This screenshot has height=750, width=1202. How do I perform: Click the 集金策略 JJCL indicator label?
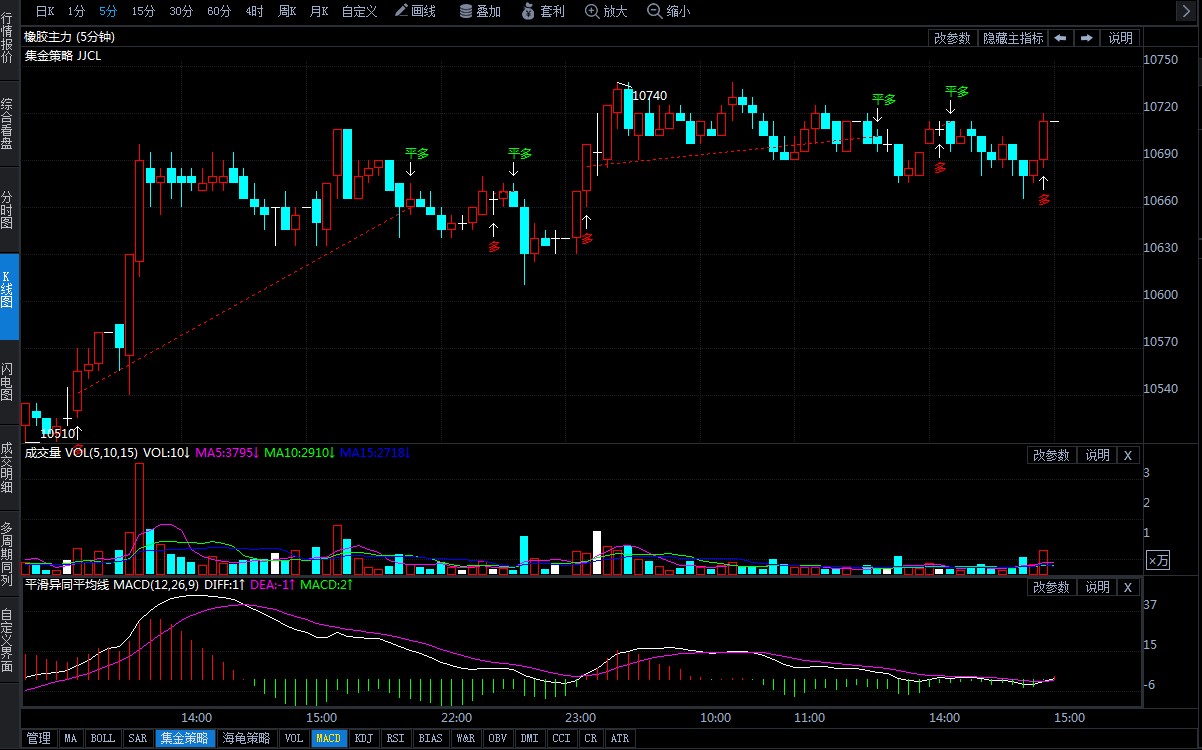[x=63, y=56]
